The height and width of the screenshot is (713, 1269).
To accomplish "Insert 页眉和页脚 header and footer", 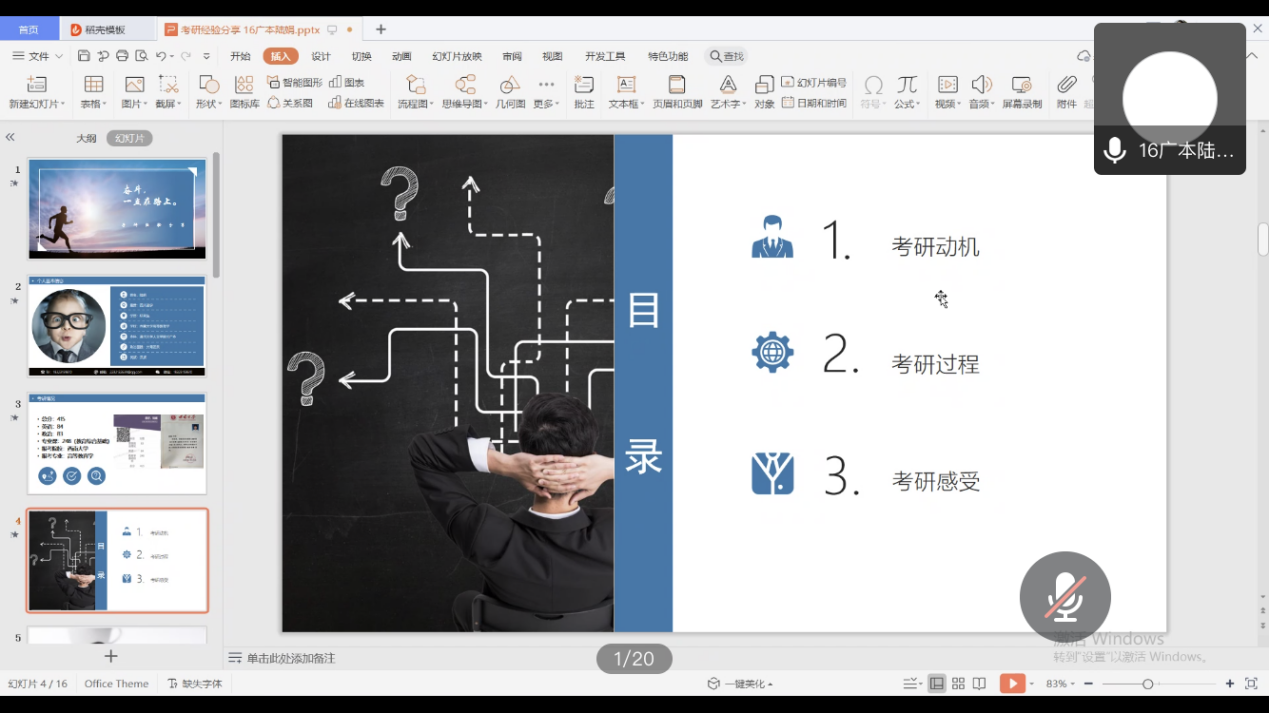I will tap(677, 92).
